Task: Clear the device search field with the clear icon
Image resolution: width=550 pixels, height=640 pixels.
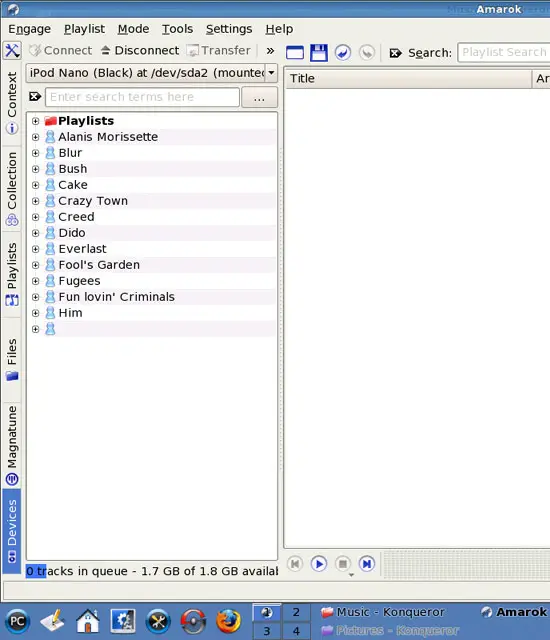Action: pos(35,97)
